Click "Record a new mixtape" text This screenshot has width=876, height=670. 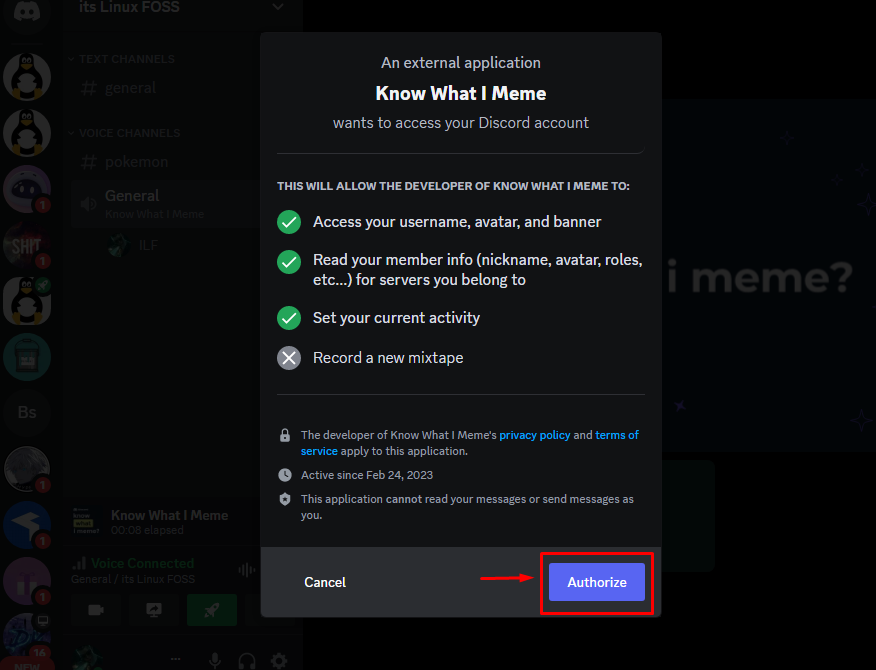[x=388, y=358]
